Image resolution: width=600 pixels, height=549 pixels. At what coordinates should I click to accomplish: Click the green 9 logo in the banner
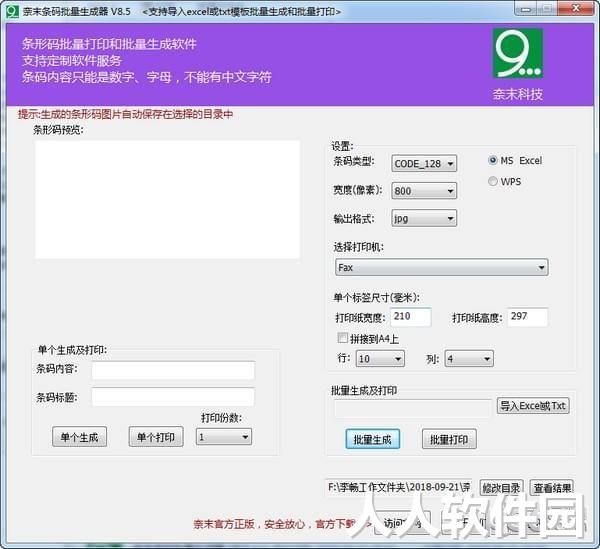point(517,54)
